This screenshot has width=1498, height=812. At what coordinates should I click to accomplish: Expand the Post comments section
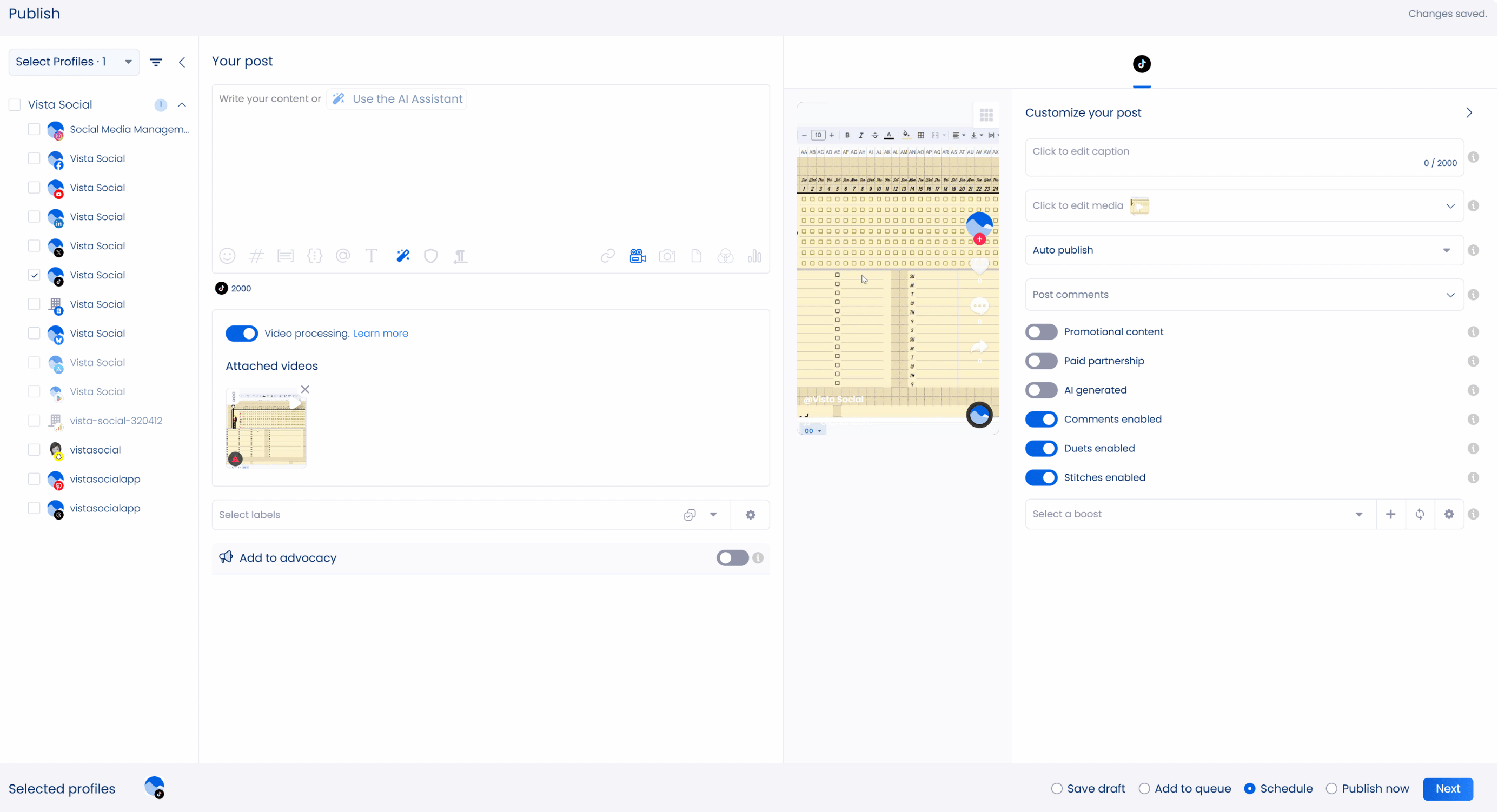(1244, 295)
